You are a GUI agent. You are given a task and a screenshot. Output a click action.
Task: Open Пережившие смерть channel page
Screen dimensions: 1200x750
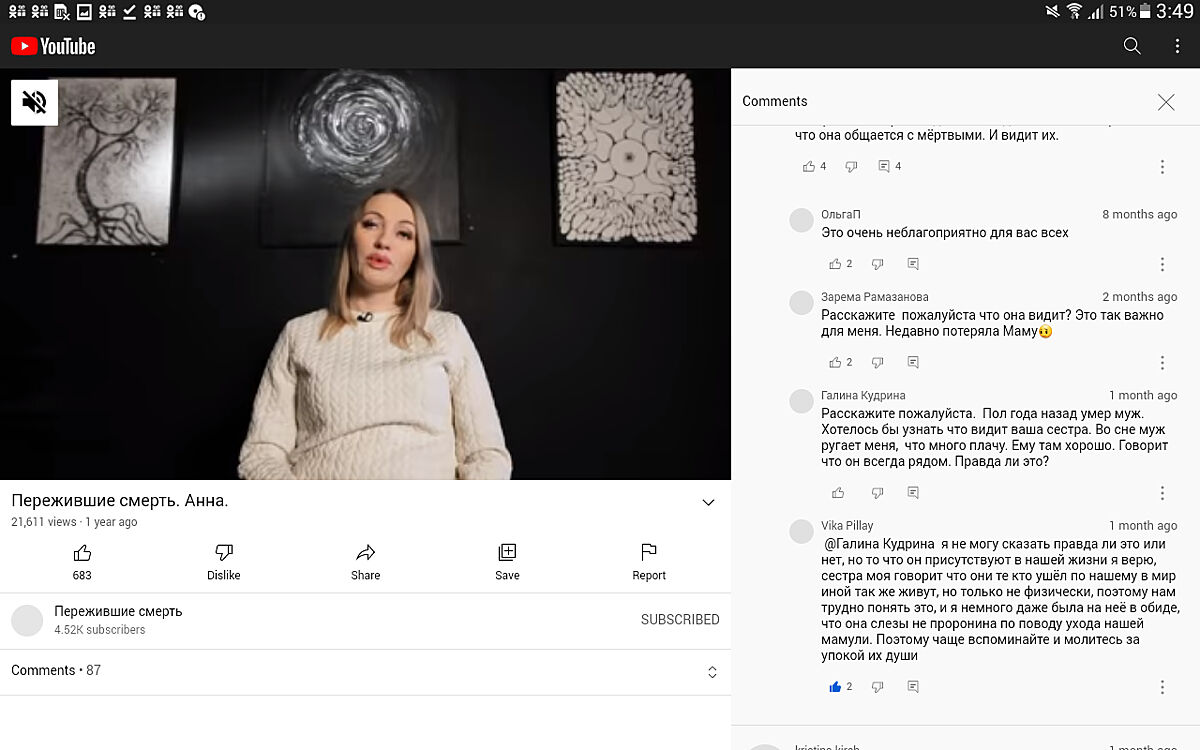click(118, 612)
